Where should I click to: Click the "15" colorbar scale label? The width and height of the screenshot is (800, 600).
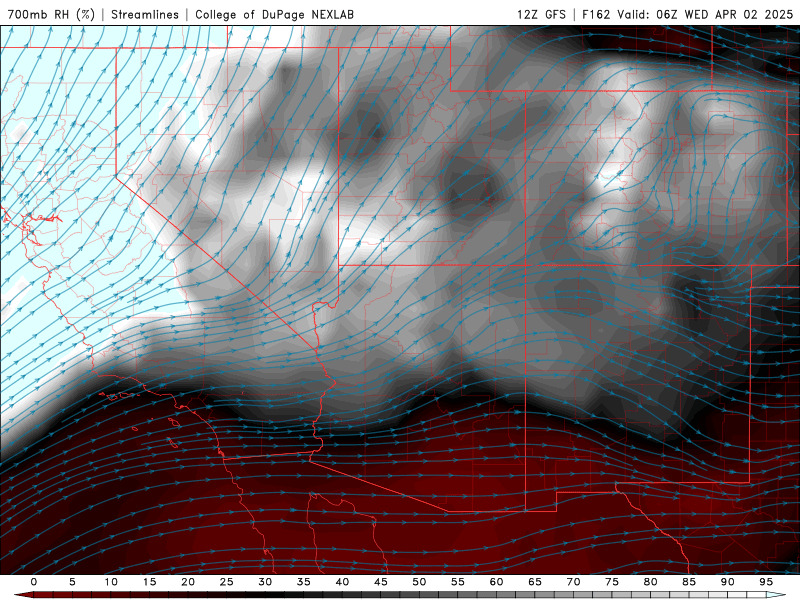click(x=149, y=582)
